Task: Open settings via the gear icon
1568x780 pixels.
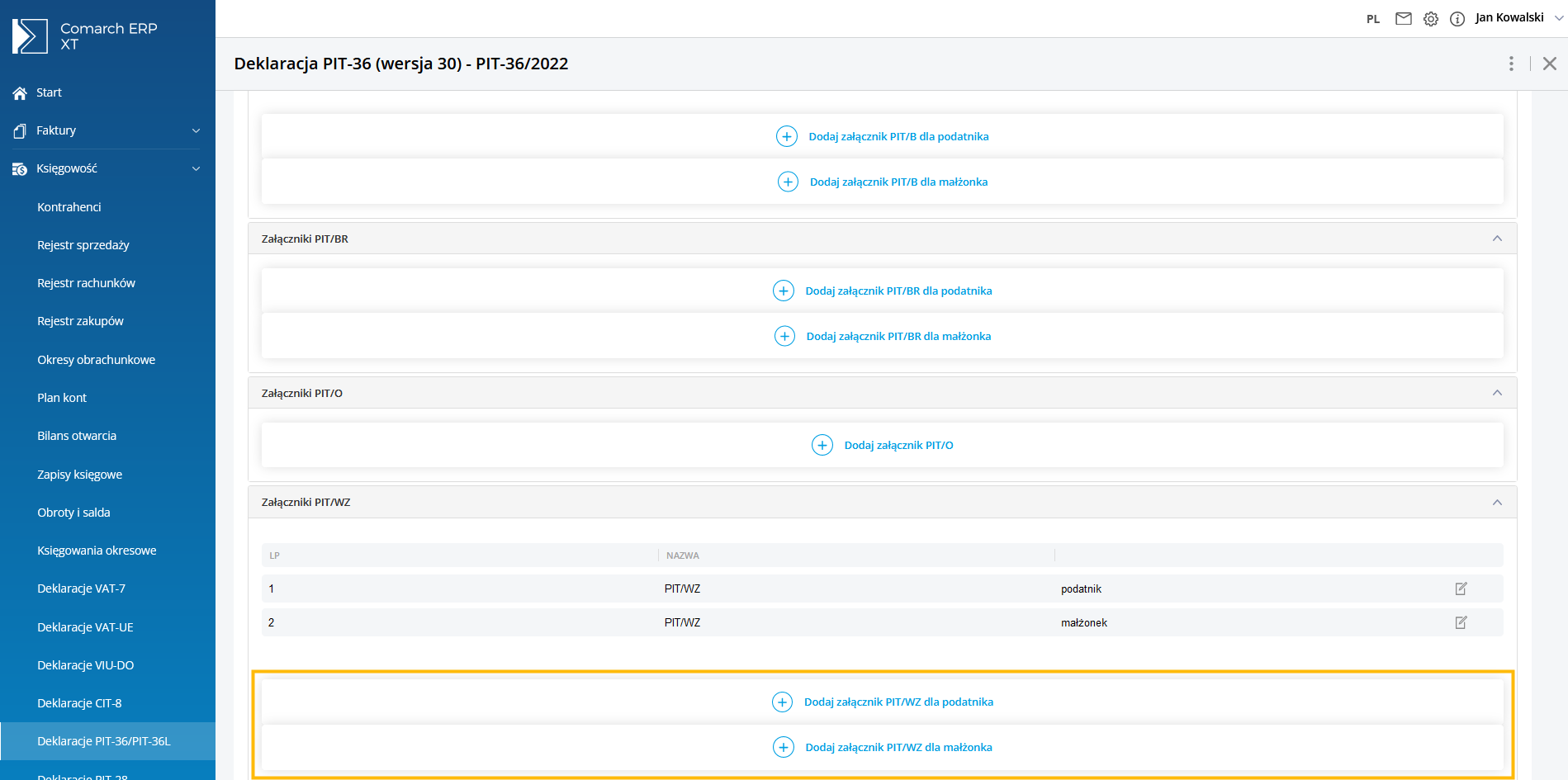Action: pos(1430,19)
